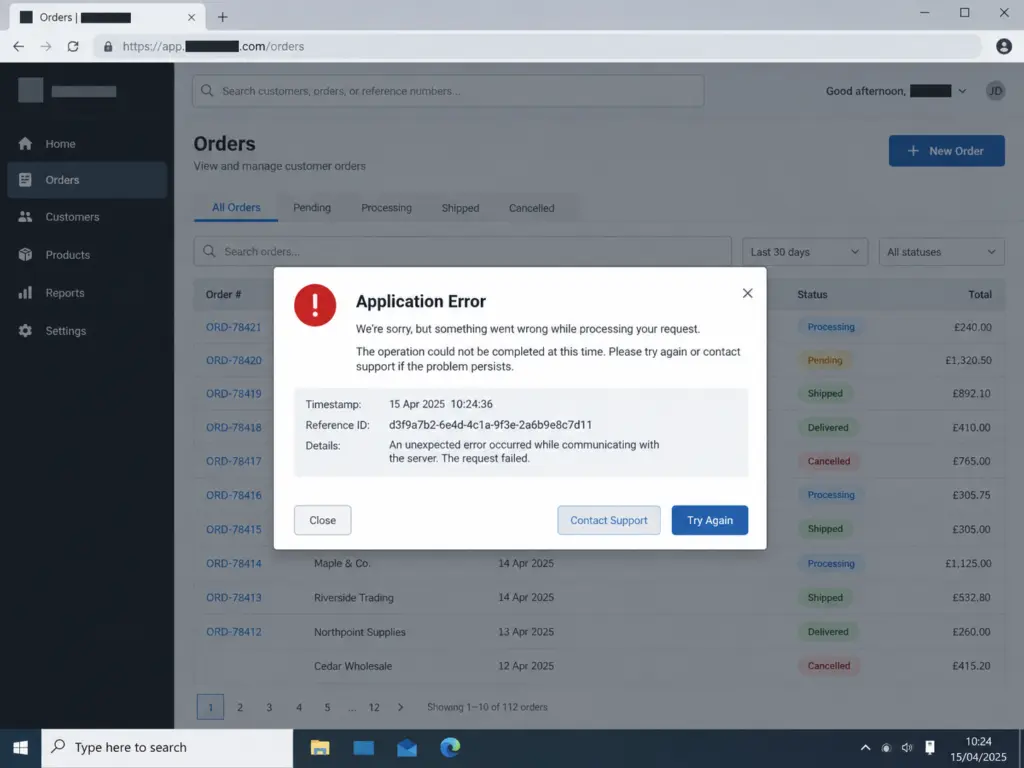The height and width of the screenshot is (768, 1024).
Task: Click the £1,320.50 total value
Action: point(968,360)
